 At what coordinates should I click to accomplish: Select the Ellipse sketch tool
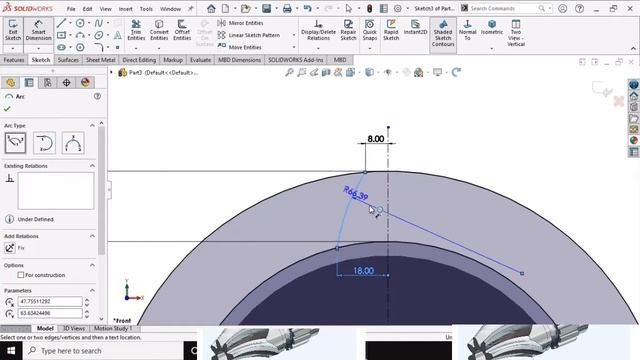click(99, 35)
